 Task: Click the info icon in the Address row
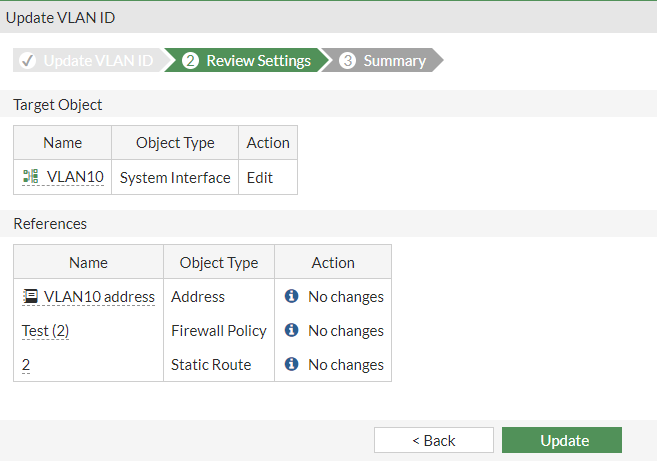tap(292, 296)
